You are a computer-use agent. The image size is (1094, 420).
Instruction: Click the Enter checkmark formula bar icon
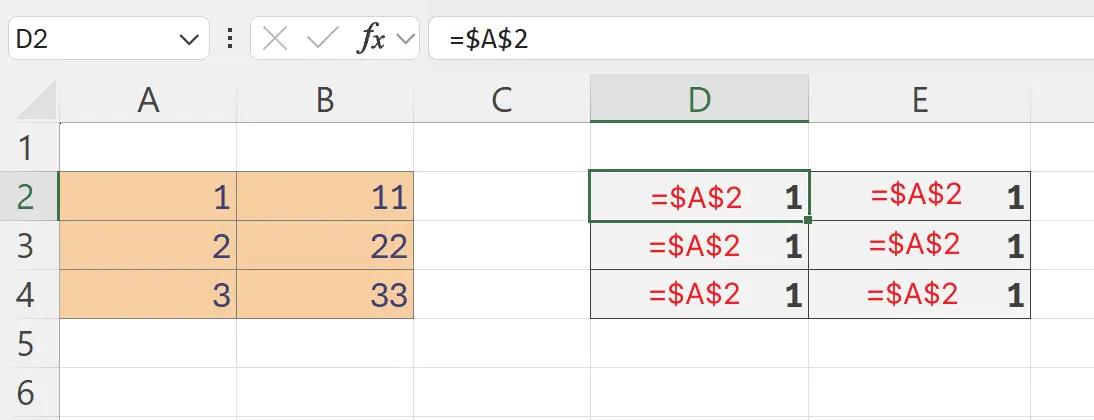[x=322, y=40]
